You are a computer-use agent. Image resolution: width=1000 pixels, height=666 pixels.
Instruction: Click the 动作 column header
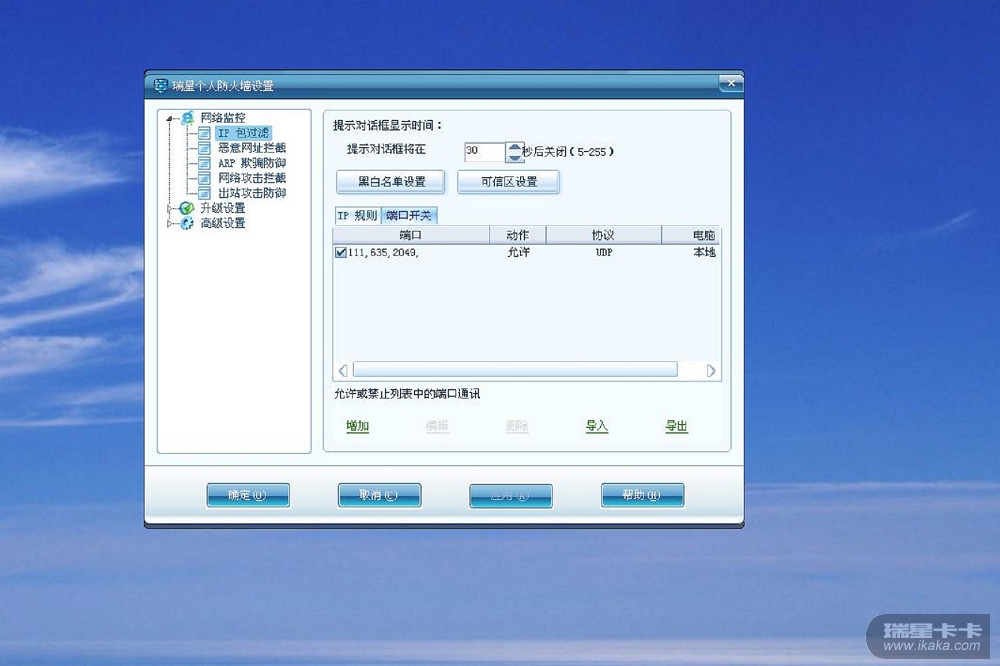click(518, 235)
